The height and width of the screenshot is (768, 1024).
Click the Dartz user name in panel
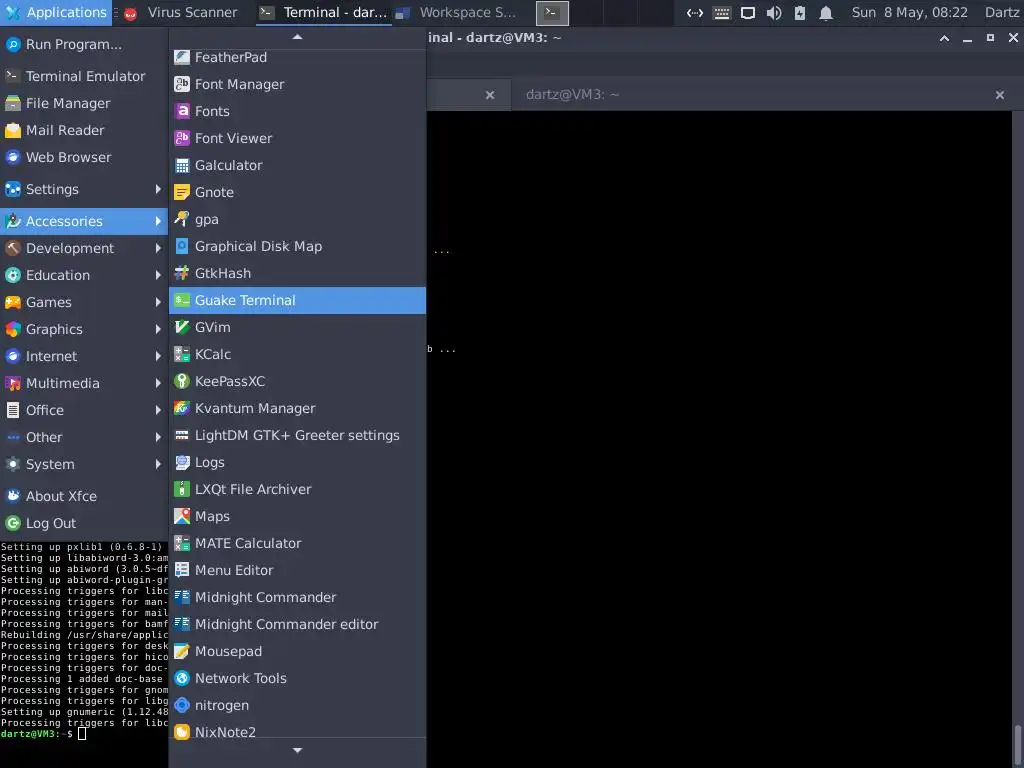[x=1002, y=12]
